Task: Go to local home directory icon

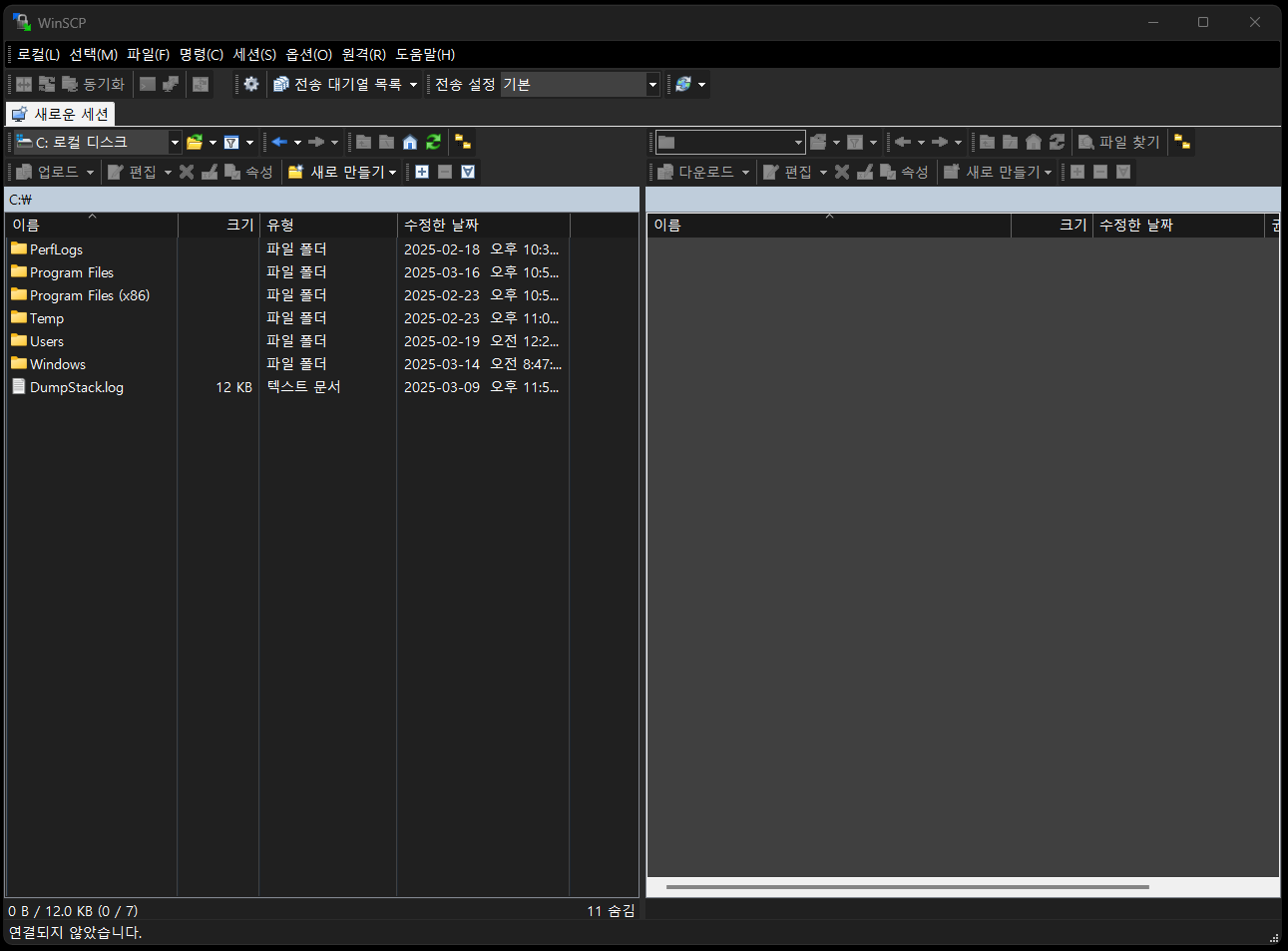Action: click(x=410, y=143)
